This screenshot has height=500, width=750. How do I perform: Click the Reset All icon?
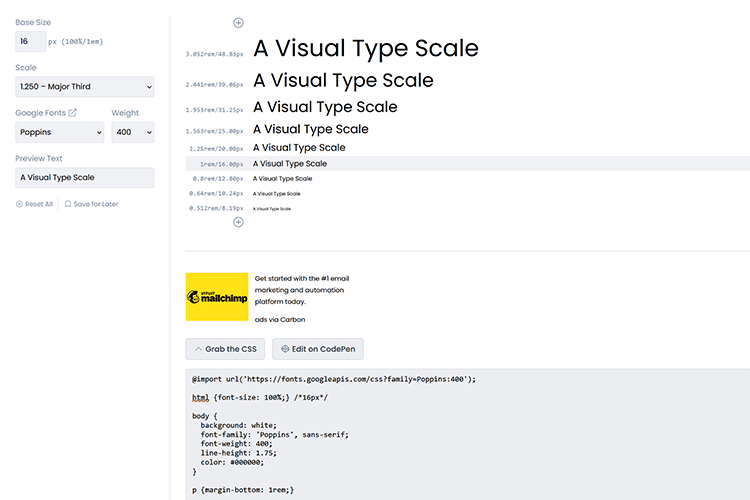19,204
